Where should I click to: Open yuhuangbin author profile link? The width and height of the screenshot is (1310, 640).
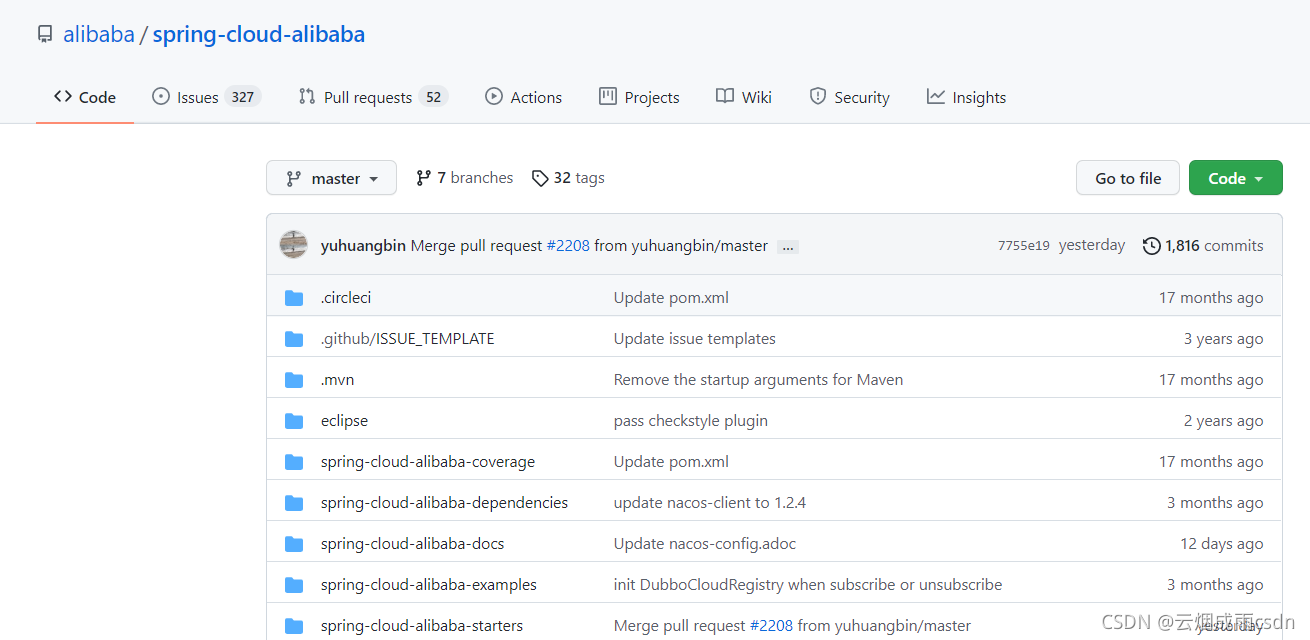pyautogui.click(x=363, y=246)
